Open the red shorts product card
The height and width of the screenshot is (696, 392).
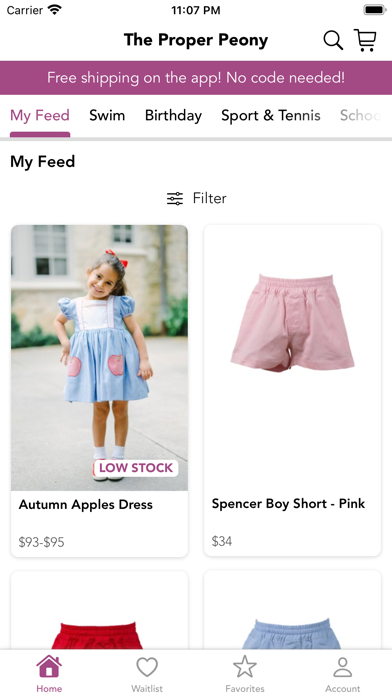99,610
